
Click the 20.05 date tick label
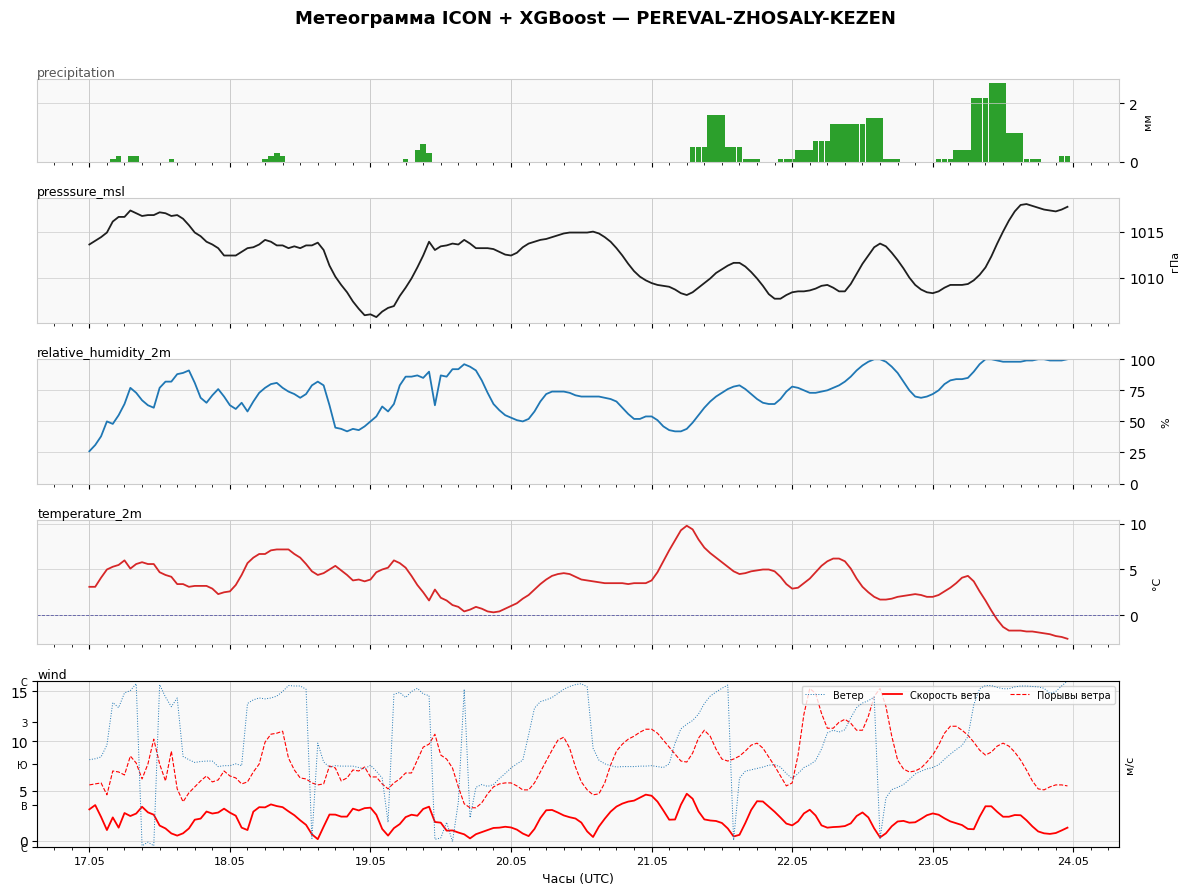[x=511, y=861]
